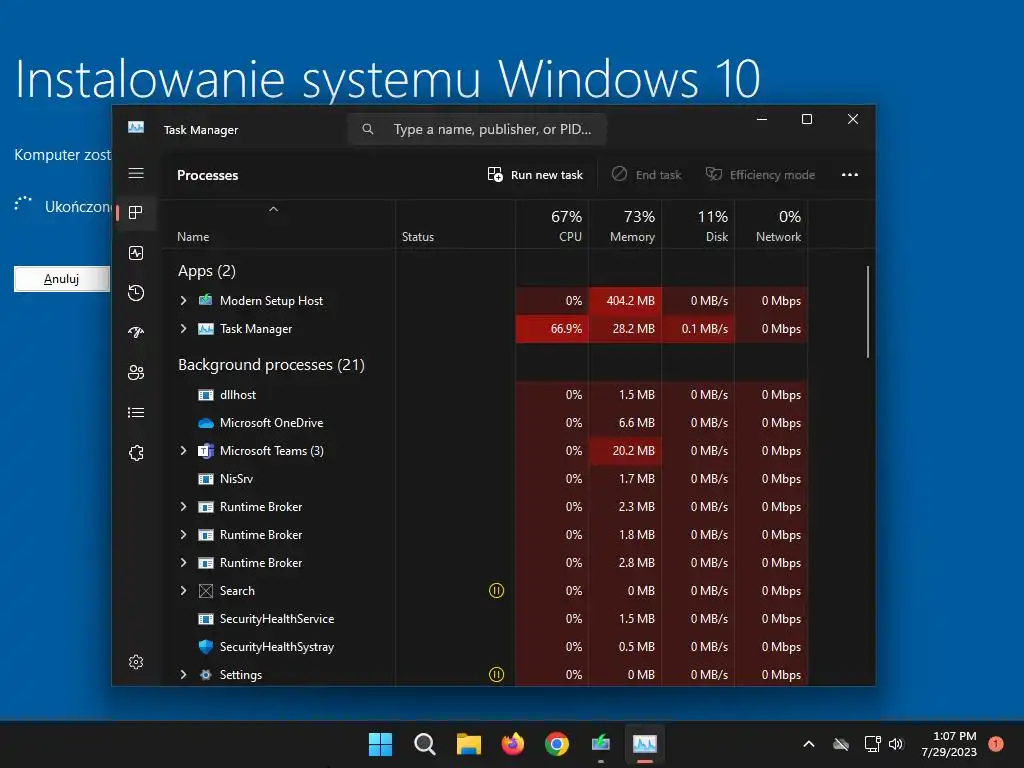The height and width of the screenshot is (768, 1024).
Task: Expand the Microsoft Teams (3) group
Action: 184,451
